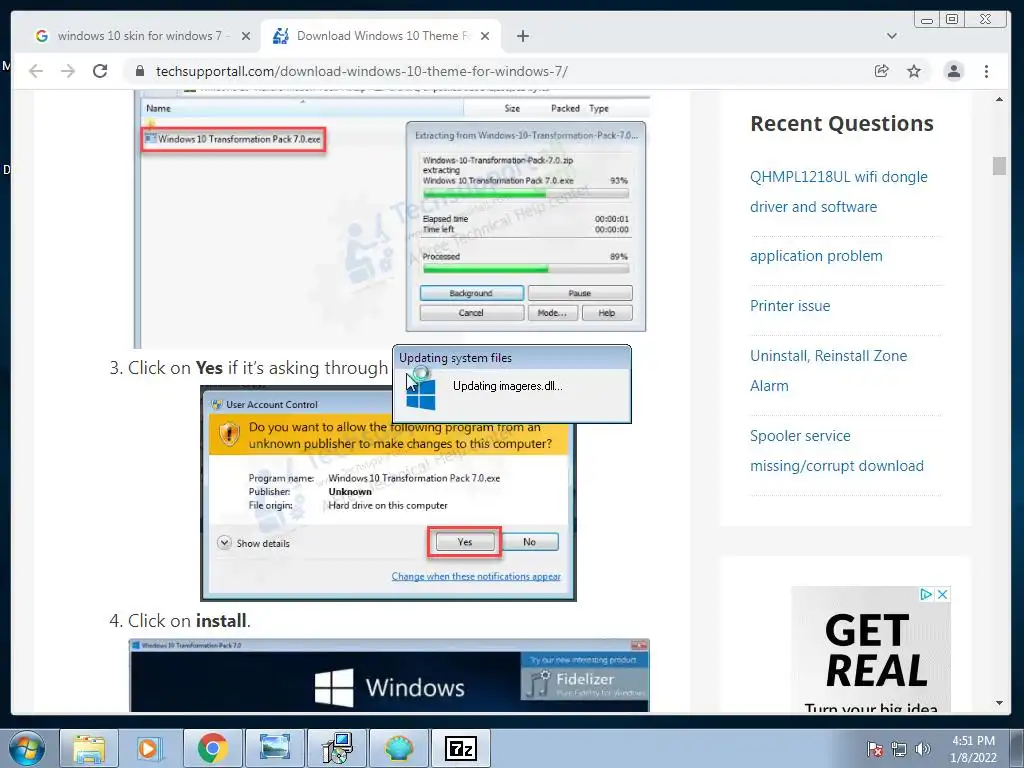Image resolution: width=1024 pixels, height=768 pixels.
Task: Click Show Desktop strip at taskbar end
Action: [1017, 748]
